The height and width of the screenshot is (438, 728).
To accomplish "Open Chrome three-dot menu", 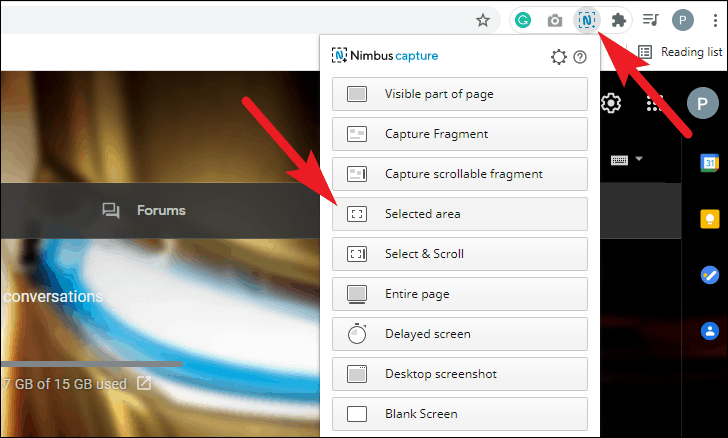I will (715, 20).
